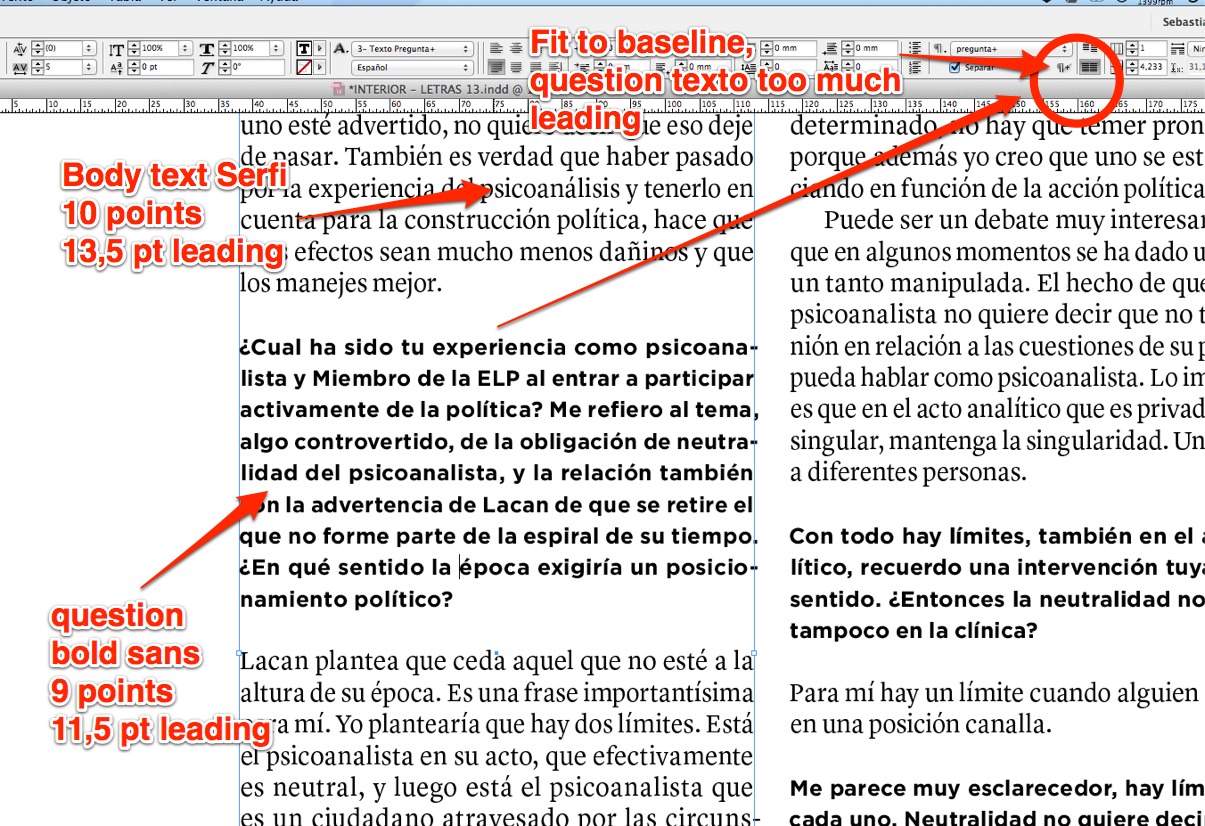
Task: Open the span columns 'Nin' dropdown
Action: 1197,49
